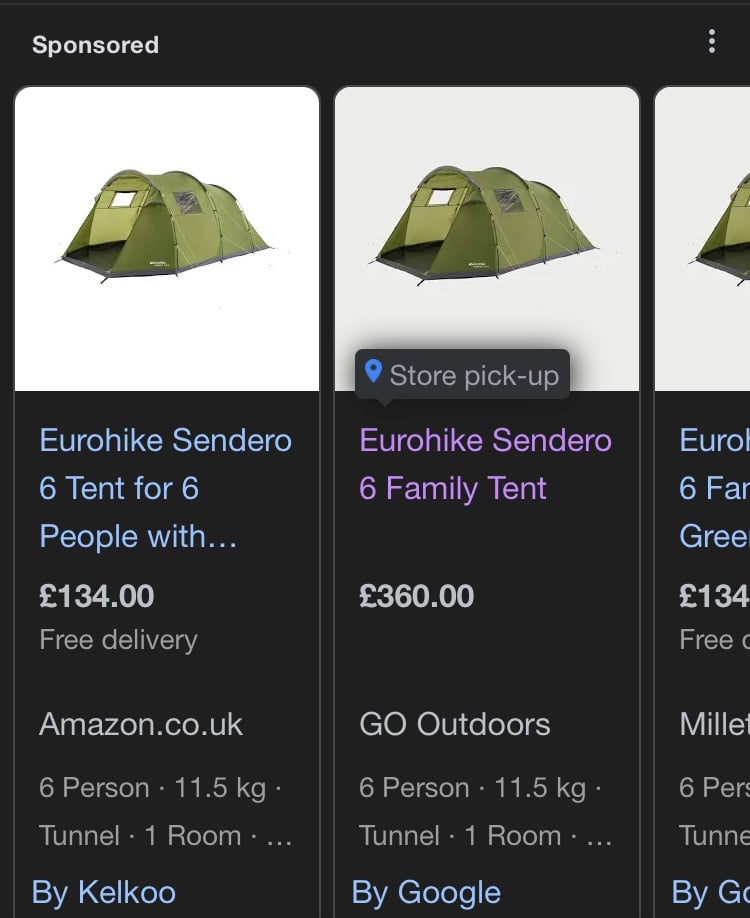
Task: Select the £134.00 price on Amazon listing
Action: point(97,597)
